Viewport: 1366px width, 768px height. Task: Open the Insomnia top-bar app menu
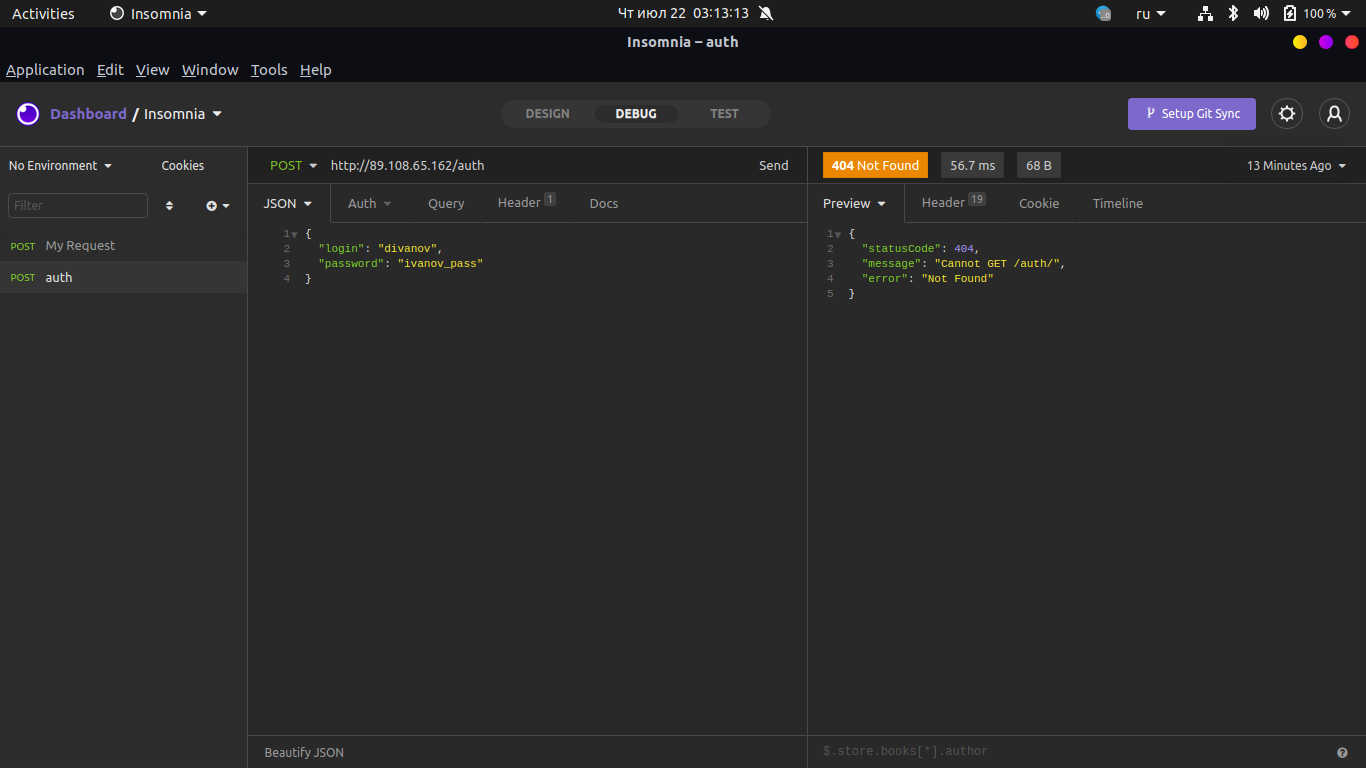(x=158, y=13)
